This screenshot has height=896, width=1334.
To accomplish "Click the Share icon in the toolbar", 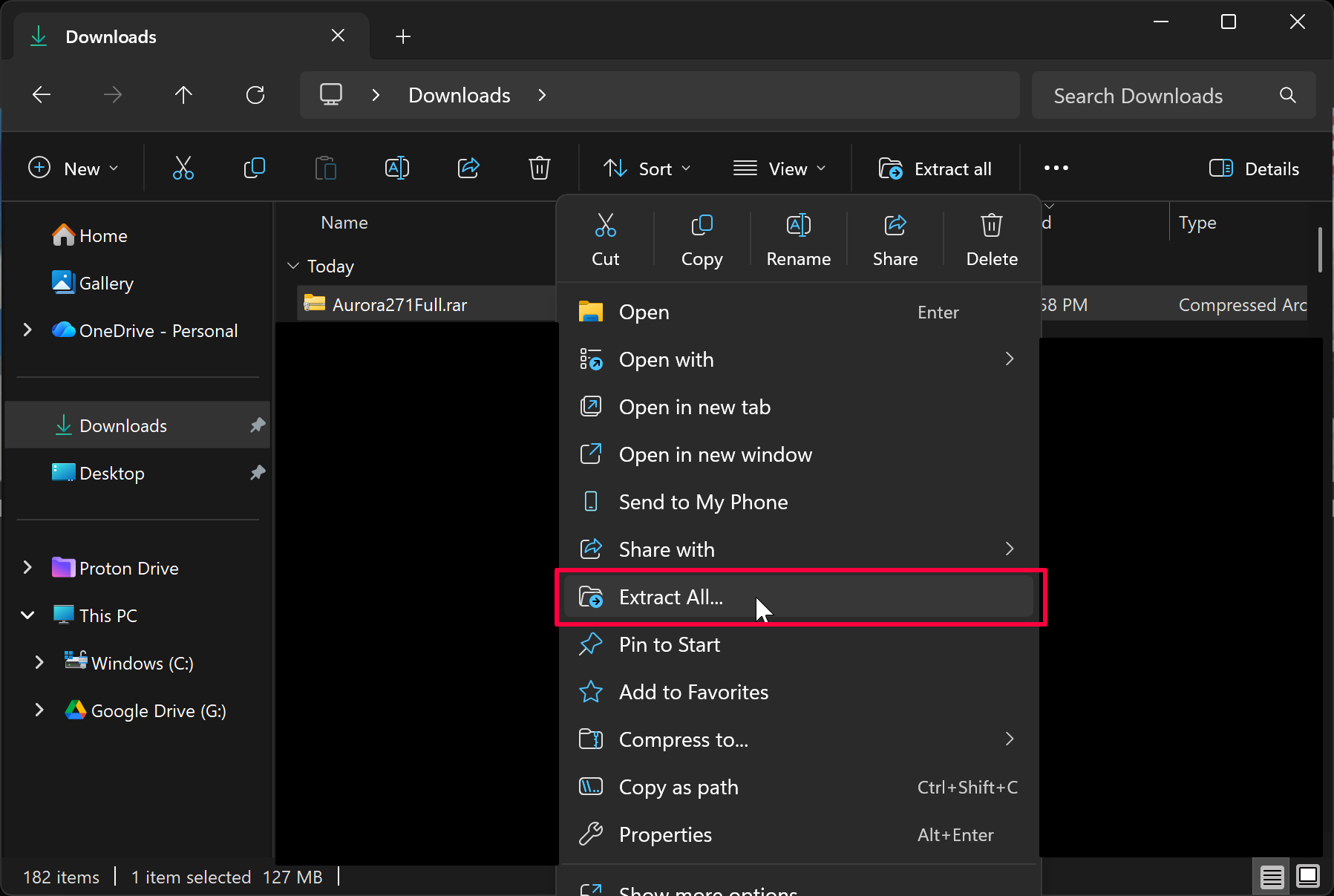I will pyautogui.click(x=468, y=169).
